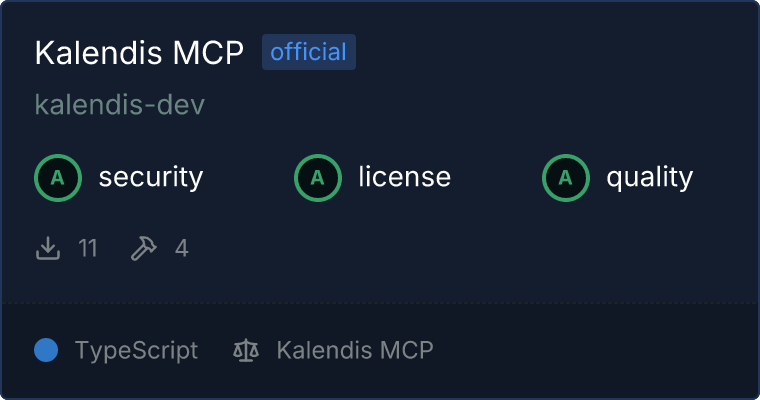Image resolution: width=760 pixels, height=400 pixels.
Task: Click the quality grade A badge
Action: pyautogui.click(x=566, y=178)
